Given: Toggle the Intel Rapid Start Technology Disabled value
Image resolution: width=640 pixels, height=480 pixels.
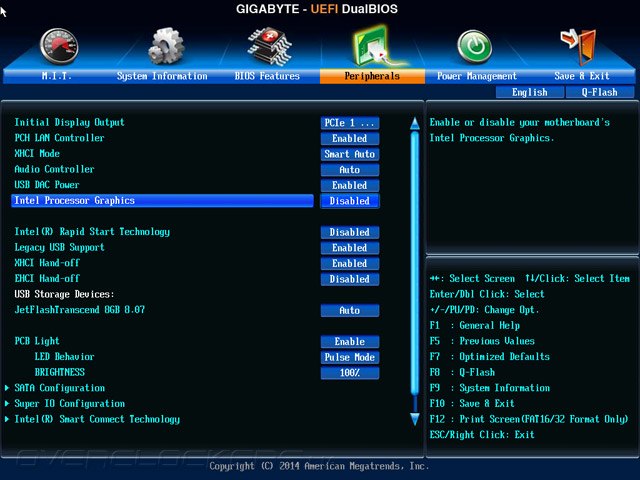Looking at the screenshot, I should click(350, 232).
